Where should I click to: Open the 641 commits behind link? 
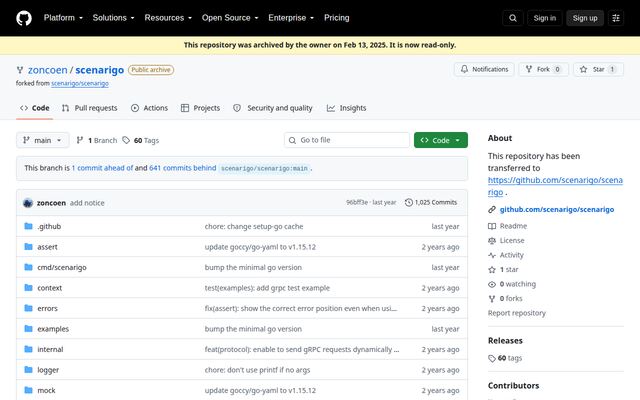(182, 168)
